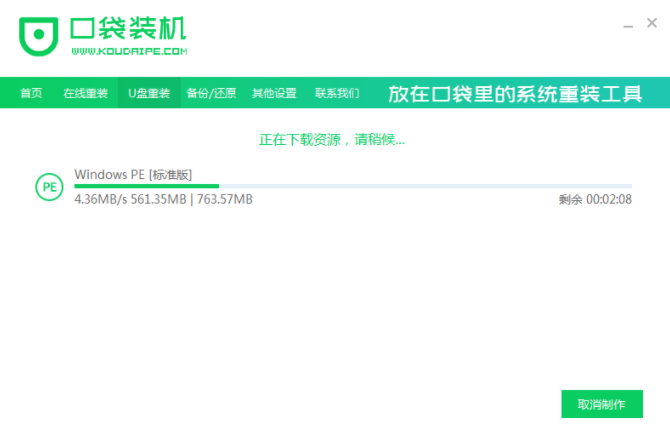The height and width of the screenshot is (424, 670).
Task: Click the round PE download icon
Action: coord(48,187)
